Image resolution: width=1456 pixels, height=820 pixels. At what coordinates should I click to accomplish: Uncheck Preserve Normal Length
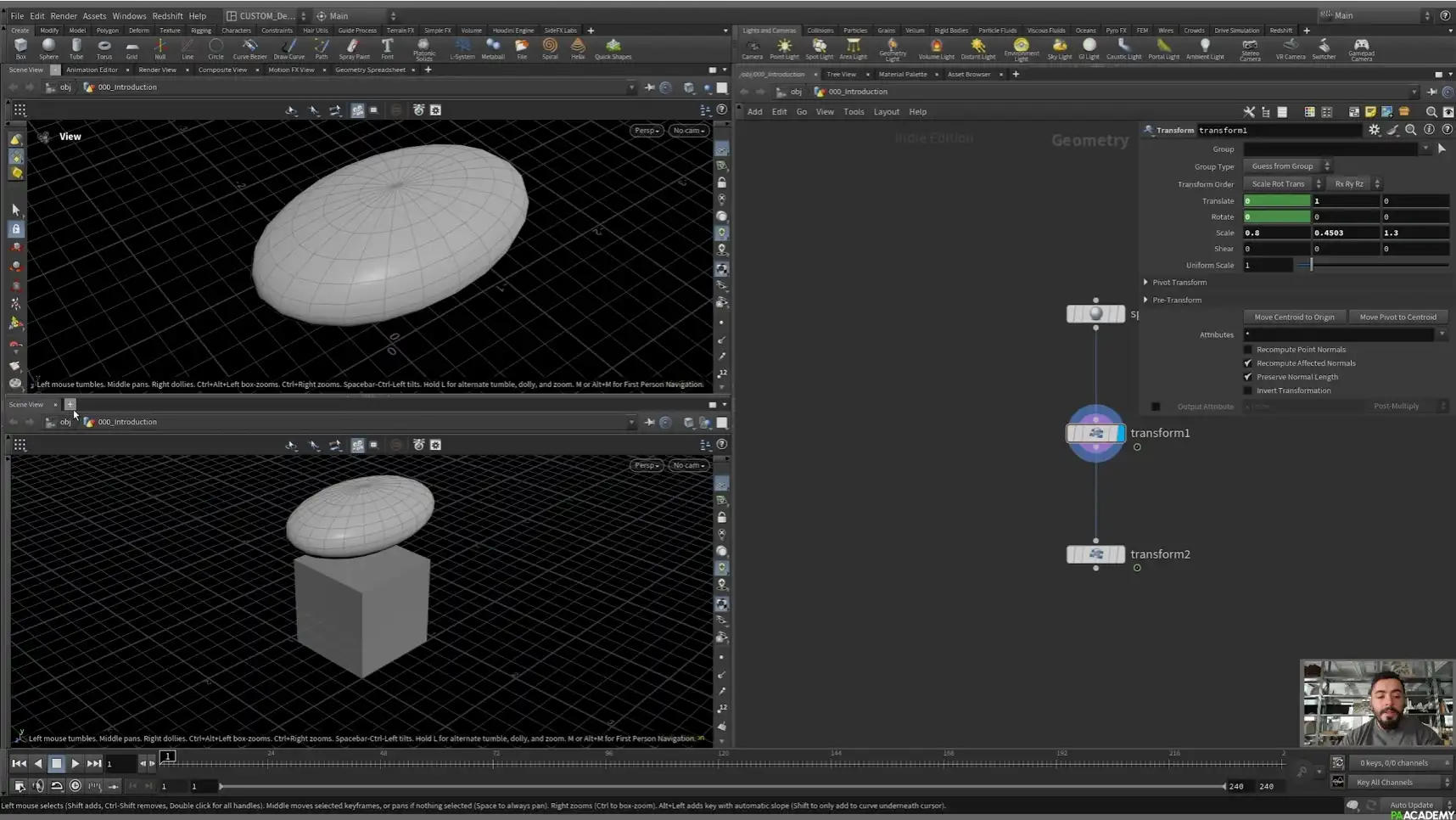(1246, 376)
